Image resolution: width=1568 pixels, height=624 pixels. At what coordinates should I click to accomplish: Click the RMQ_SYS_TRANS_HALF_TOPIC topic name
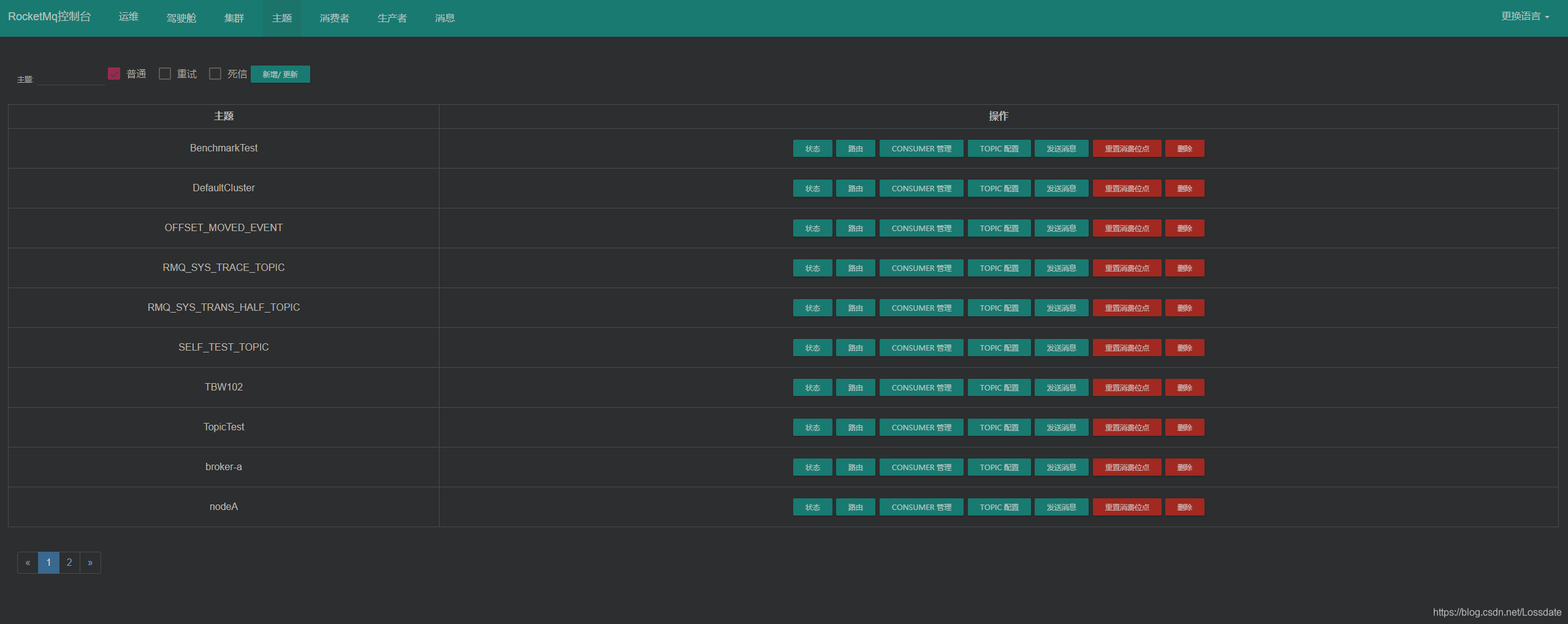(x=224, y=307)
